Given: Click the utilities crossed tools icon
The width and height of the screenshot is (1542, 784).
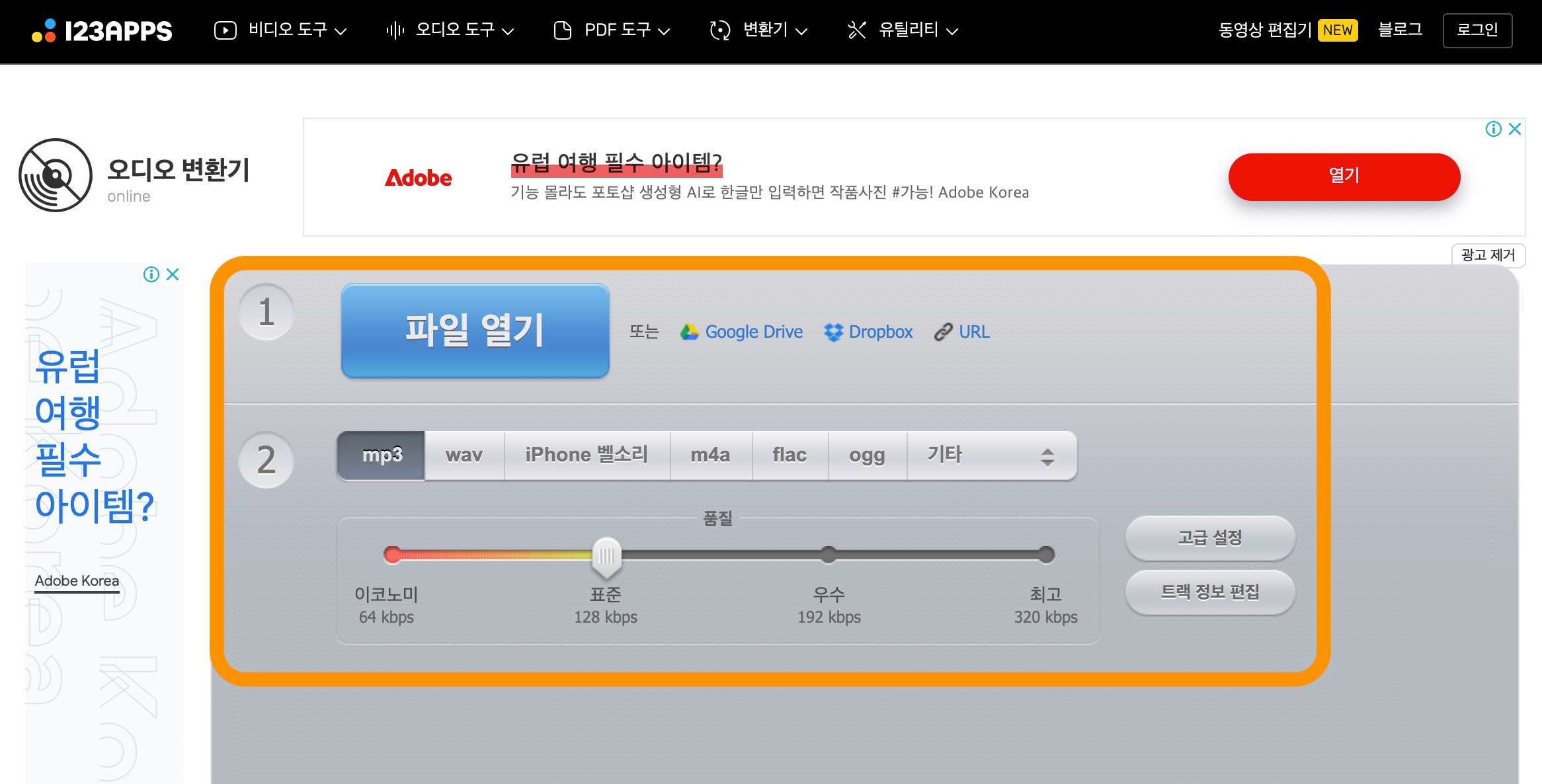Looking at the screenshot, I should coord(856,30).
